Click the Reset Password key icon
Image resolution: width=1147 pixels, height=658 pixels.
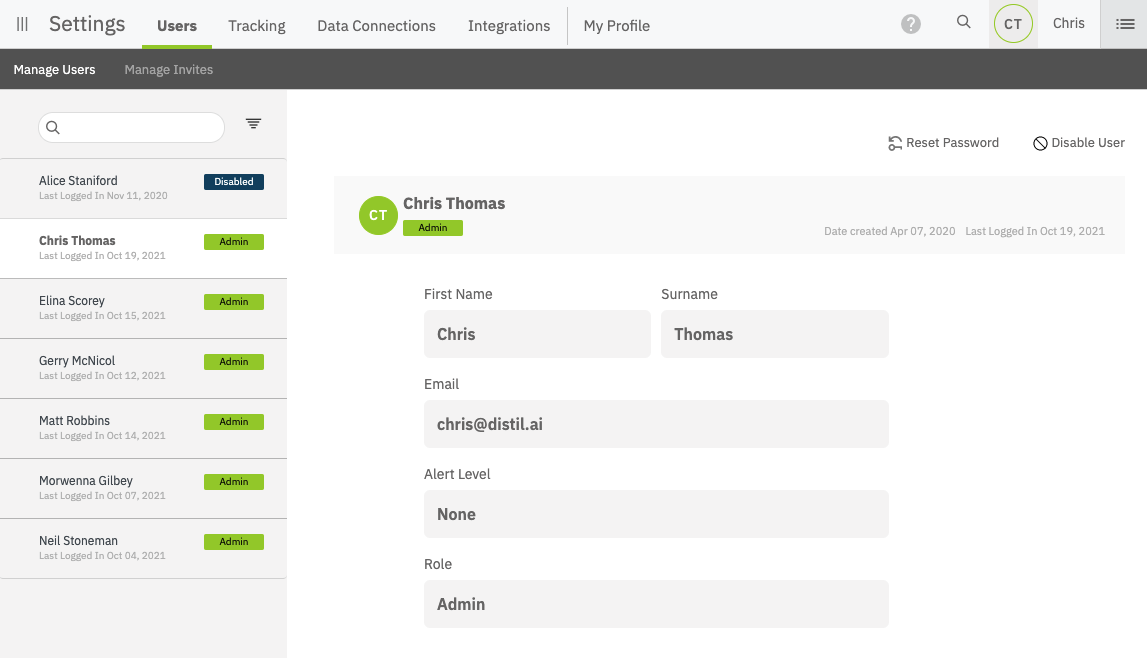[895, 143]
